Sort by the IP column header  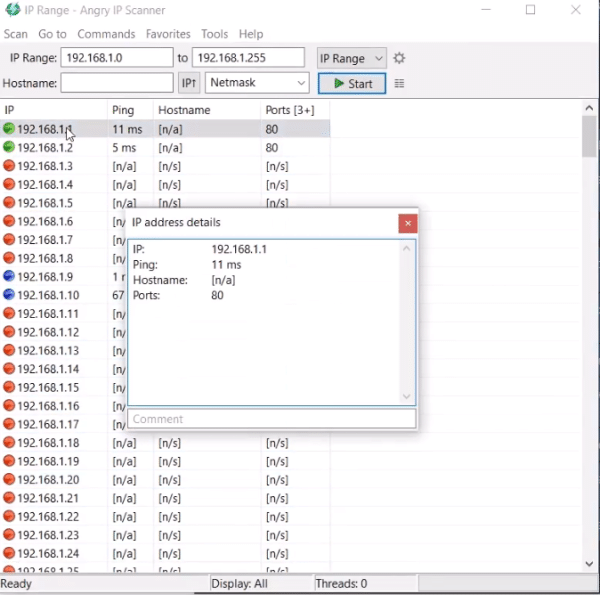click(54, 110)
